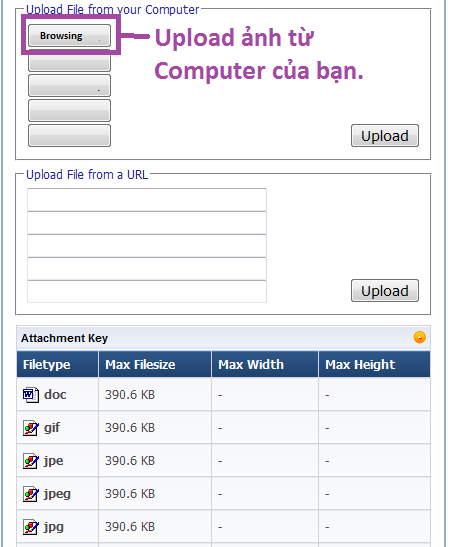469x547 pixels.
Task: Click the image icon beside jpe
Action: pos(31,461)
